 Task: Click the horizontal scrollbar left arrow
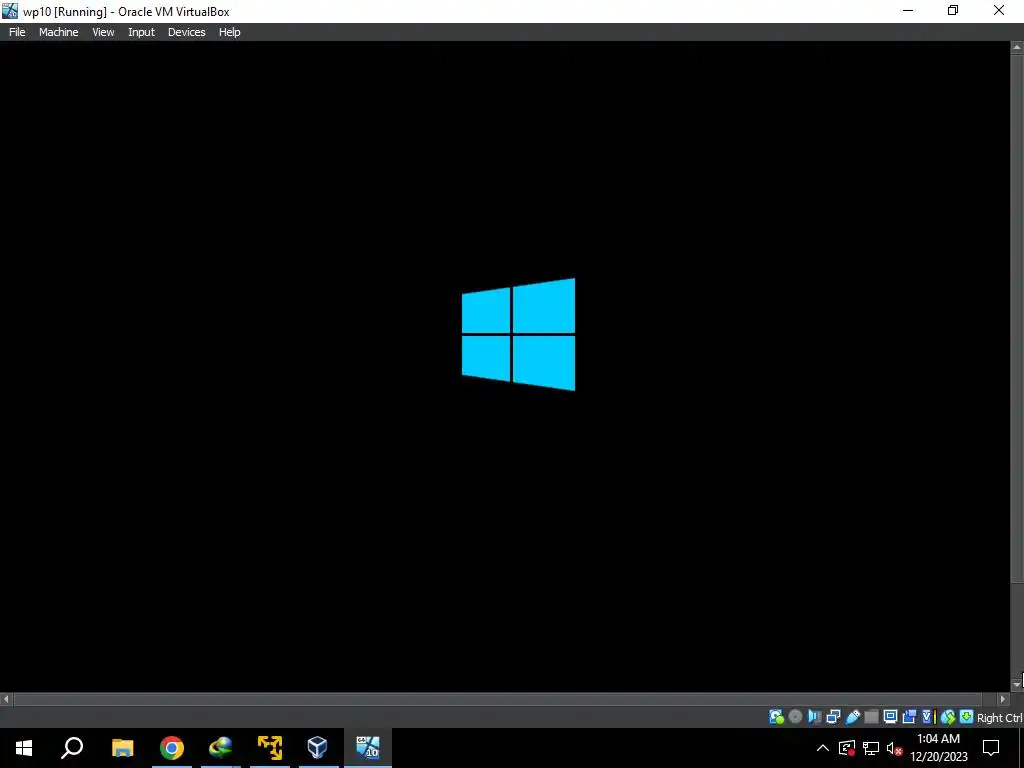tap(6, 699)
